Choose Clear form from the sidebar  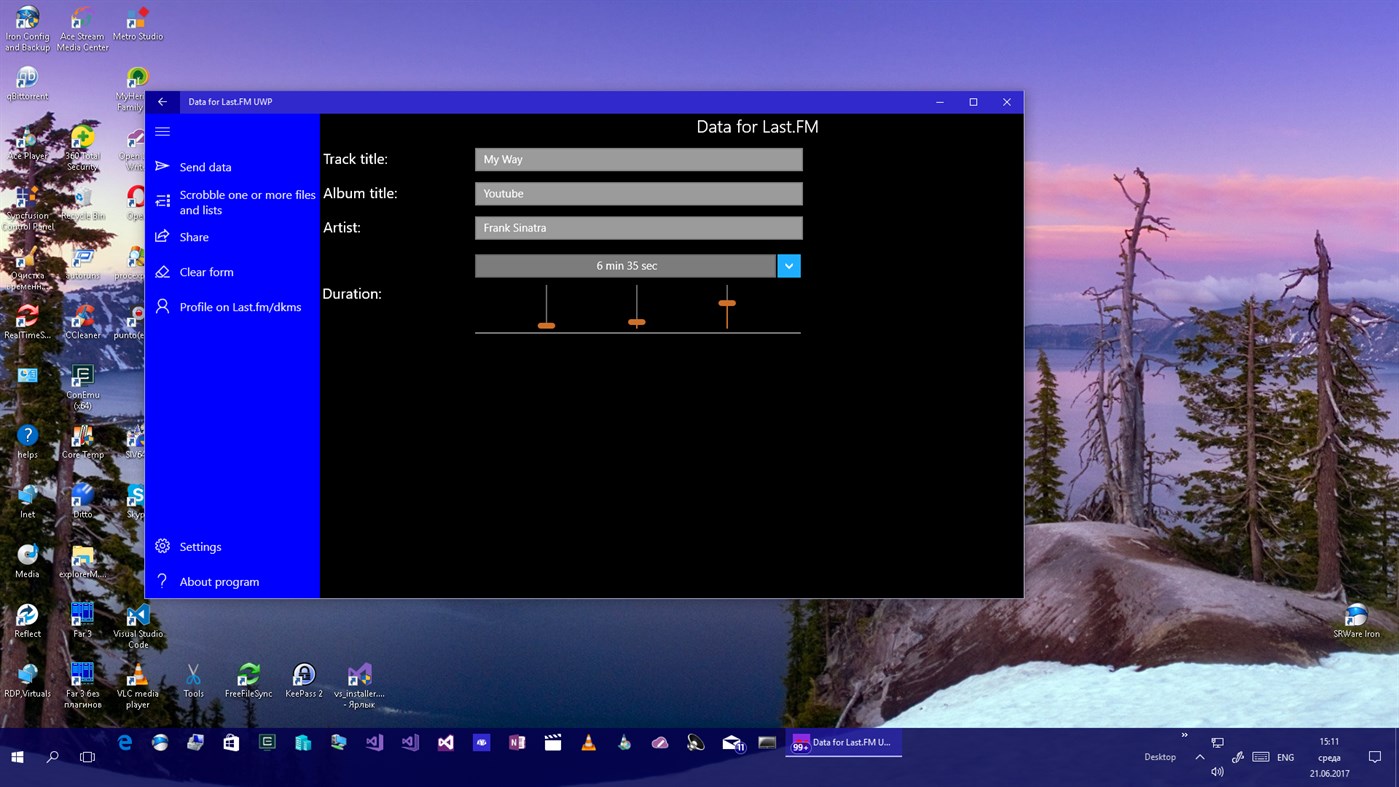point(206,272)
